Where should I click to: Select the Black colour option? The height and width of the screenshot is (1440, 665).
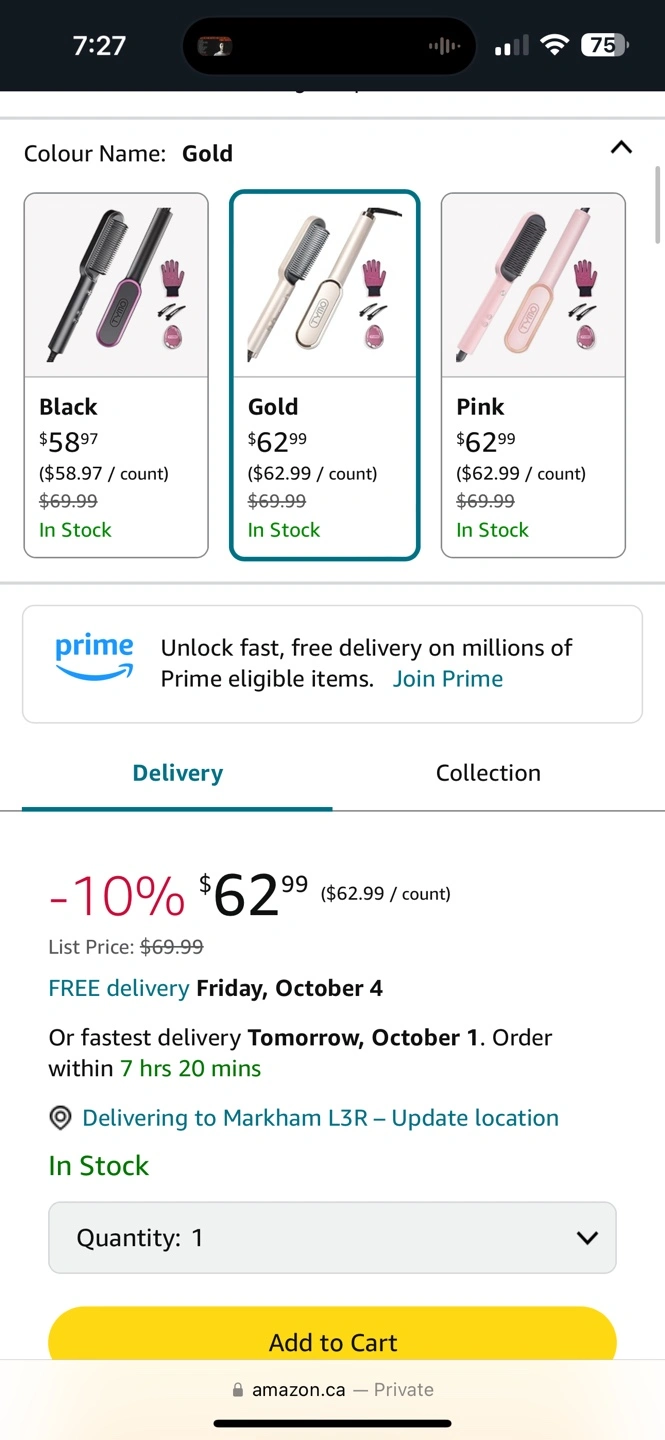(116, 375)
